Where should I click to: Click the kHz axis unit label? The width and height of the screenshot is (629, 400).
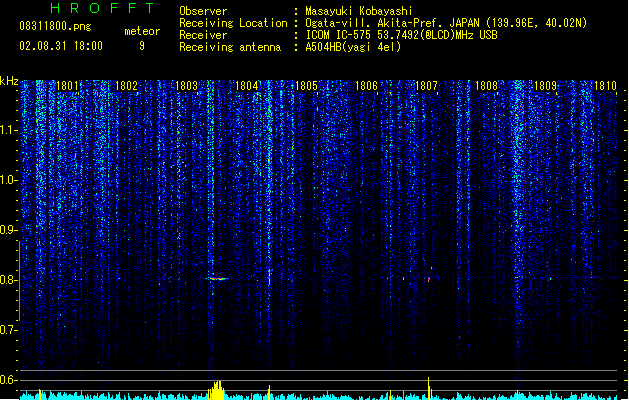coord(9,81)
